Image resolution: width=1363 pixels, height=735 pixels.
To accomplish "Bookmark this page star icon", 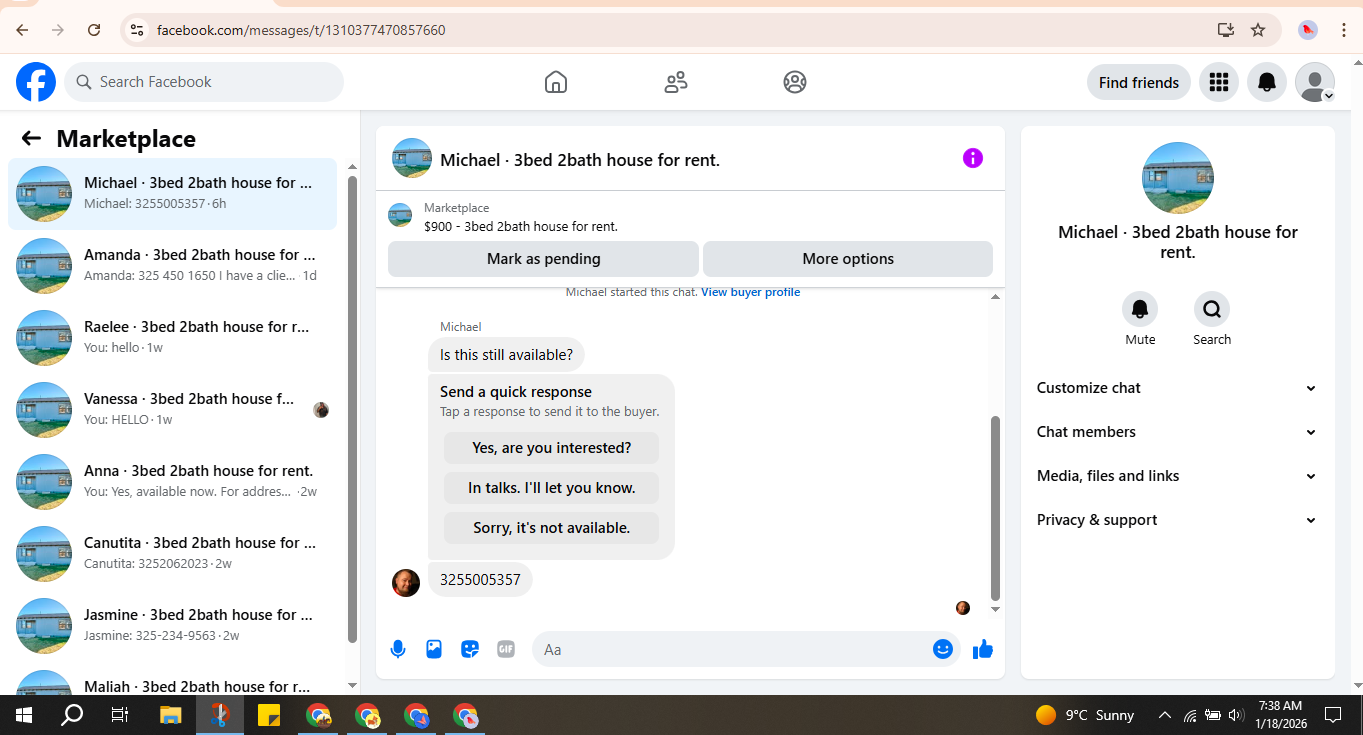I will (x=1258, y=30).
